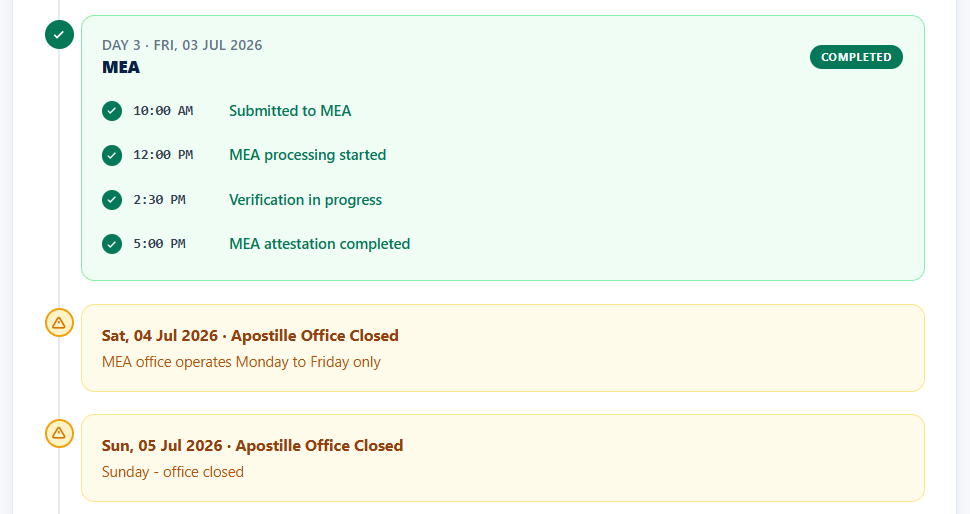Image resolution: width=970 pixels, height=514 pixels.
Task: Click the check icon beside MEA attestation completed
Action: tap(112, 244)
